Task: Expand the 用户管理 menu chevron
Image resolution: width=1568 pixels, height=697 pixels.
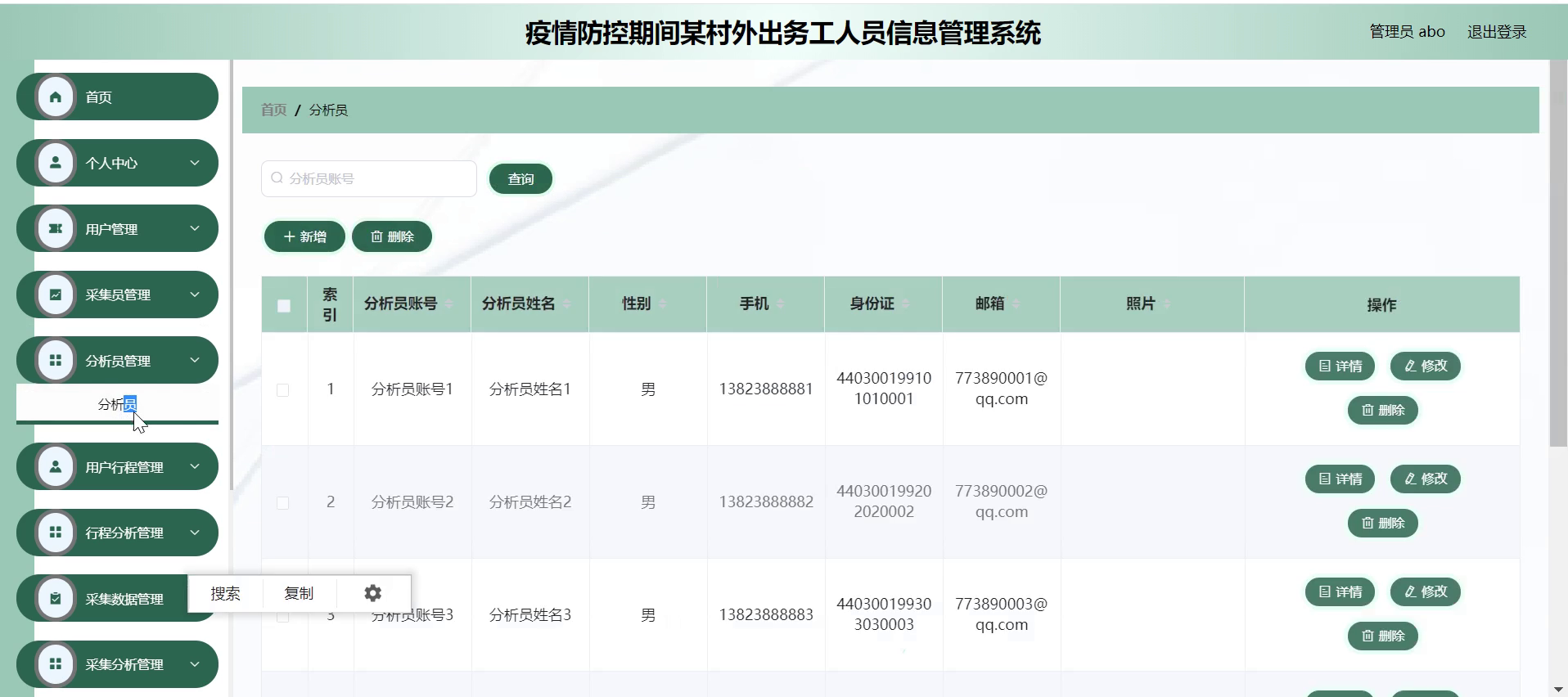Action: [195, 228]
